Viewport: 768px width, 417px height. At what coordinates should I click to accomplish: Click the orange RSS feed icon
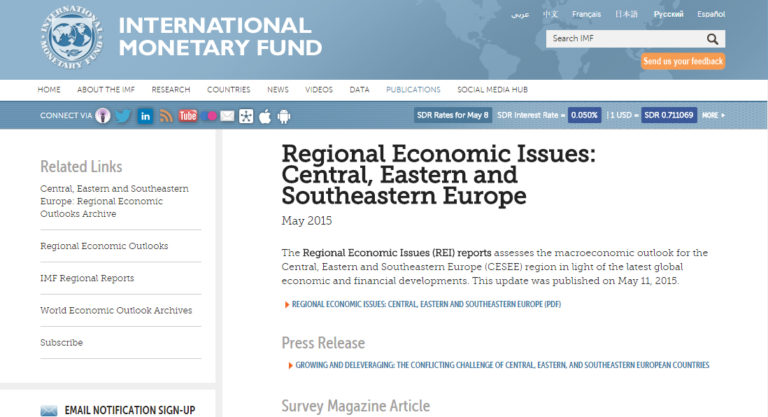tap(166, 116)
